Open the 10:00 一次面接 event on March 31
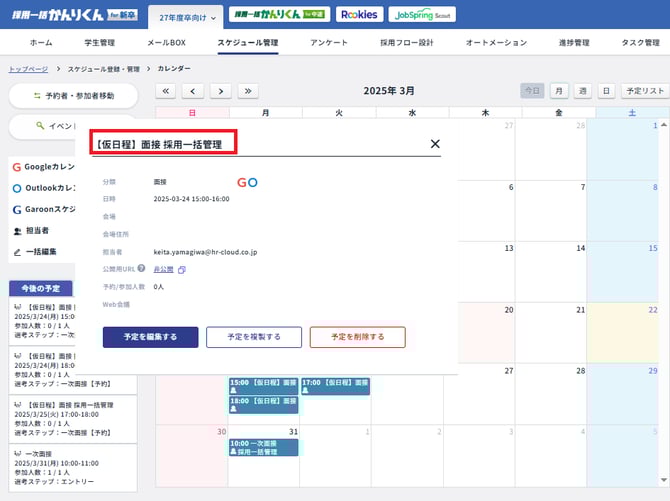Image resolution: width=670 pixels, height=501 pixels. click(263, 447)
